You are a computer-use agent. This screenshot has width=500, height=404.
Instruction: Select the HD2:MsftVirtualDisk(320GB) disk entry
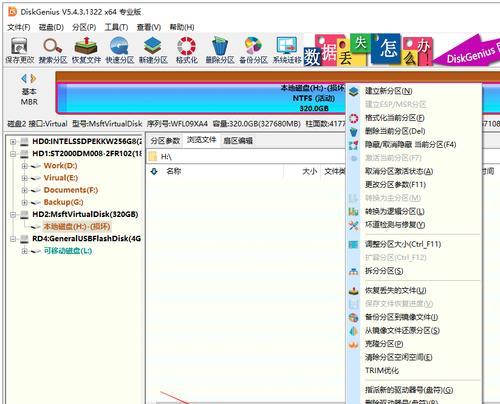tap(85, 214)
